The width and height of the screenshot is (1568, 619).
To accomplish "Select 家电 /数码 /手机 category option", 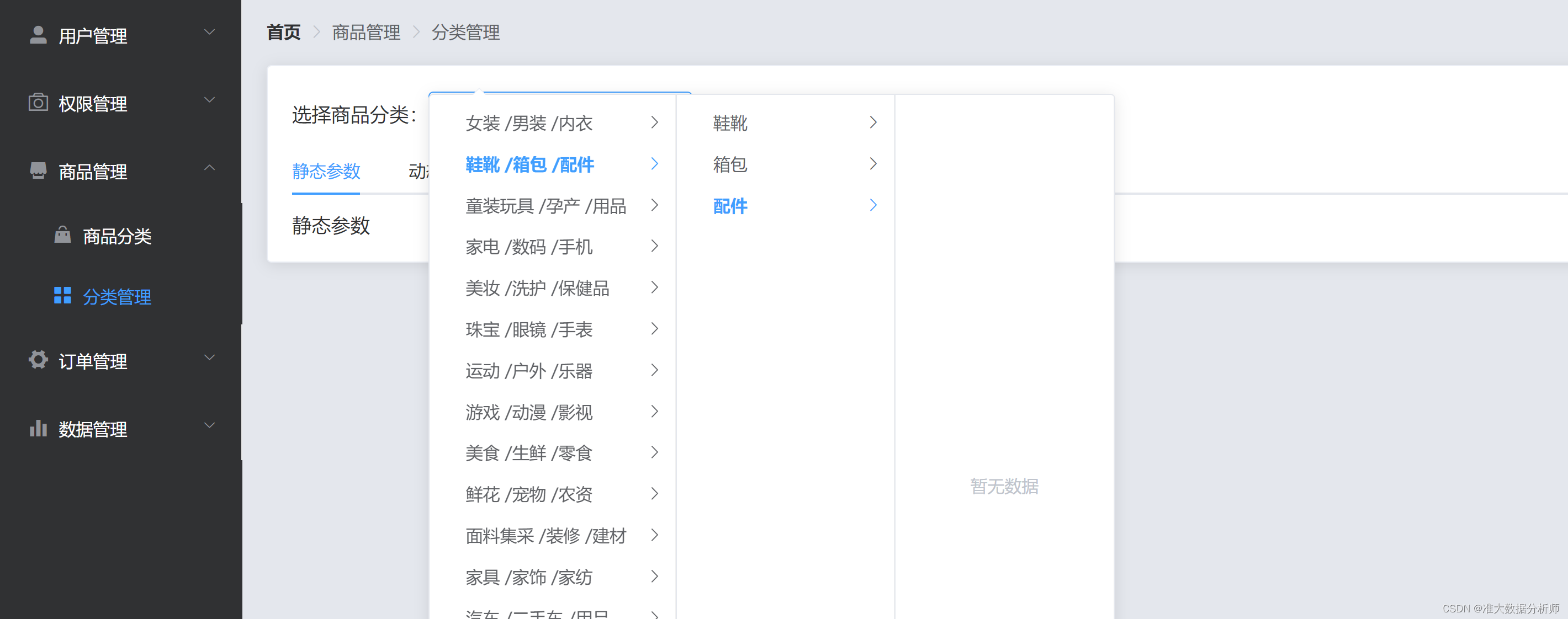I will (528, 247).
